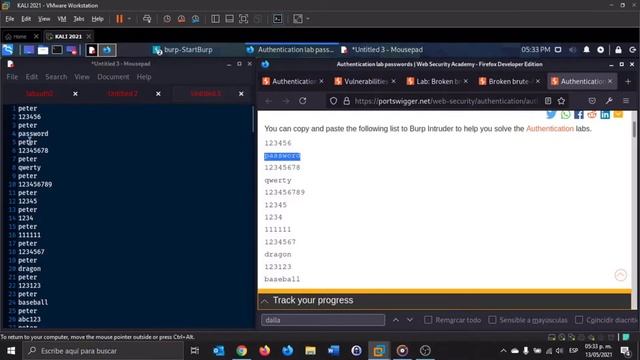Image resolution: width=640 pixels, height=360 pixels.
Task: Click '123456789' in the web password list
Action: (x=284, y=192)
